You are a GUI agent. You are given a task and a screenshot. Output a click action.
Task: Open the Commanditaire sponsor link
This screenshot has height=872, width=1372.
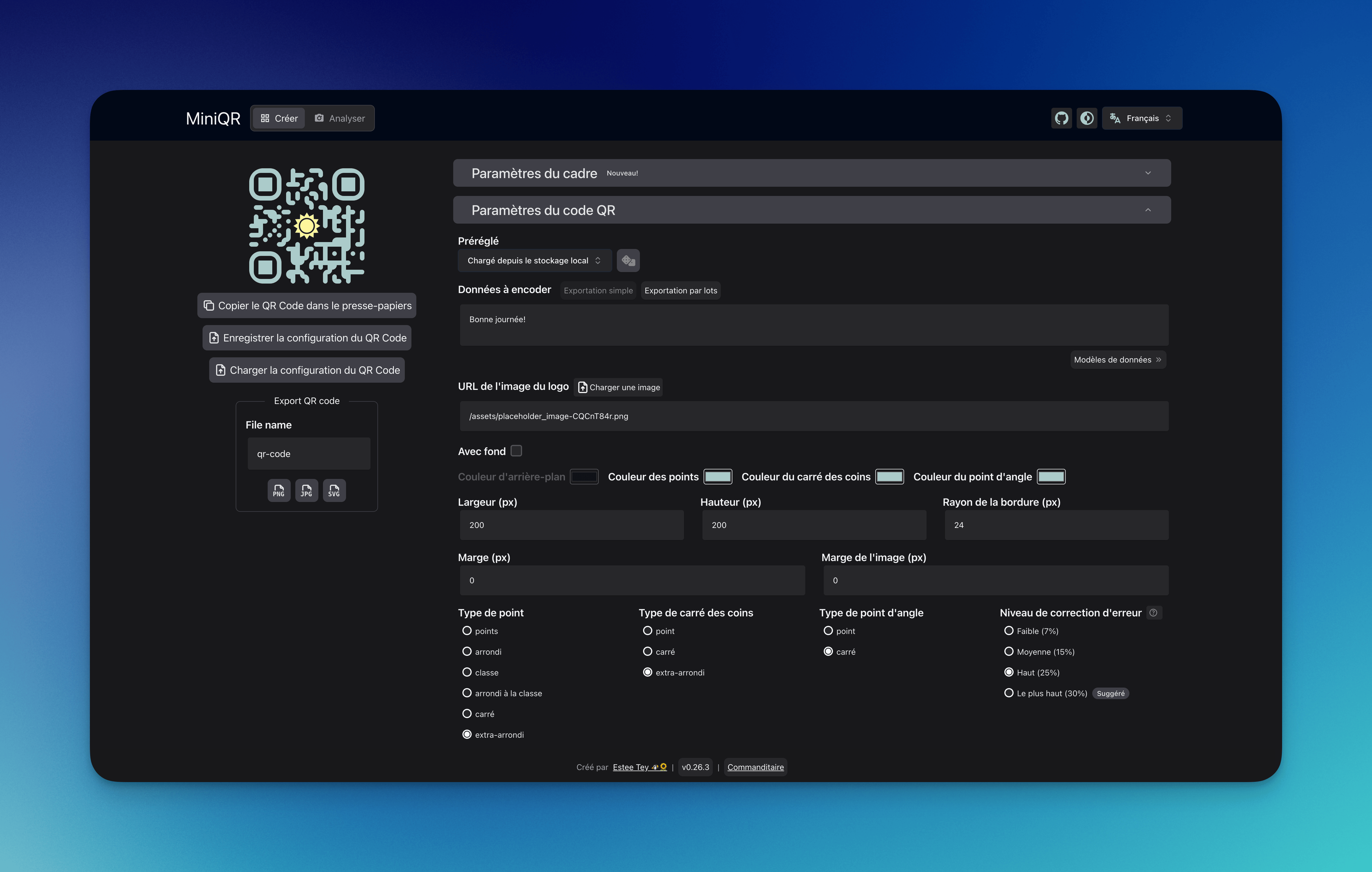pyautogui.click(x=755, y=767)
